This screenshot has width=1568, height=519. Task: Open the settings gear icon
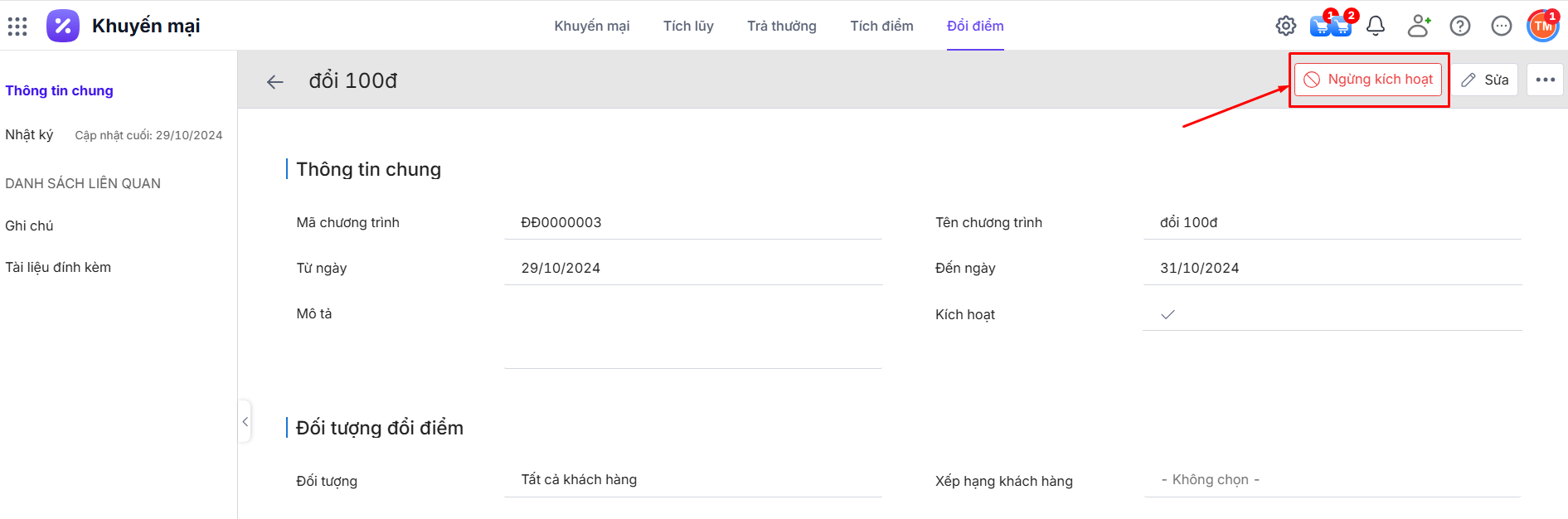coord(1285,26)
